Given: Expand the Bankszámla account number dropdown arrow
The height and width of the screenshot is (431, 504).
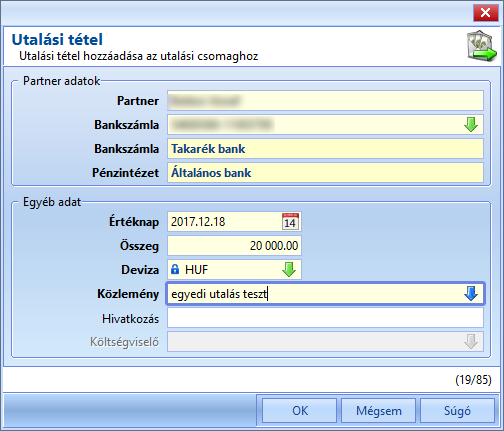Looking at the screenshot, I should tap(471, 124).
